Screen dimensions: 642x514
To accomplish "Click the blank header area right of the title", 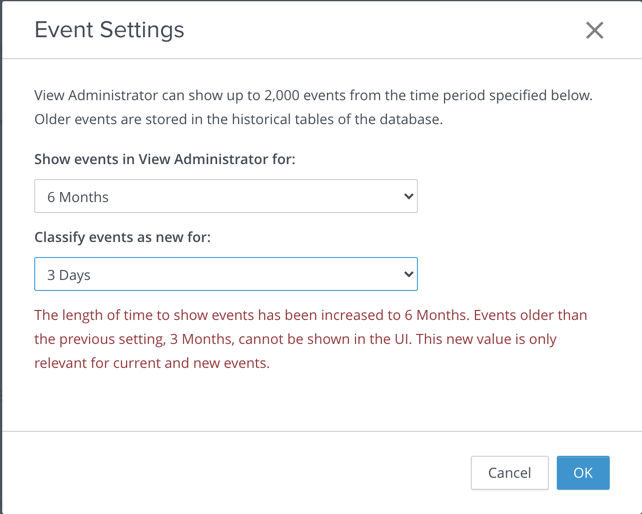I will (x=380, y=30).
